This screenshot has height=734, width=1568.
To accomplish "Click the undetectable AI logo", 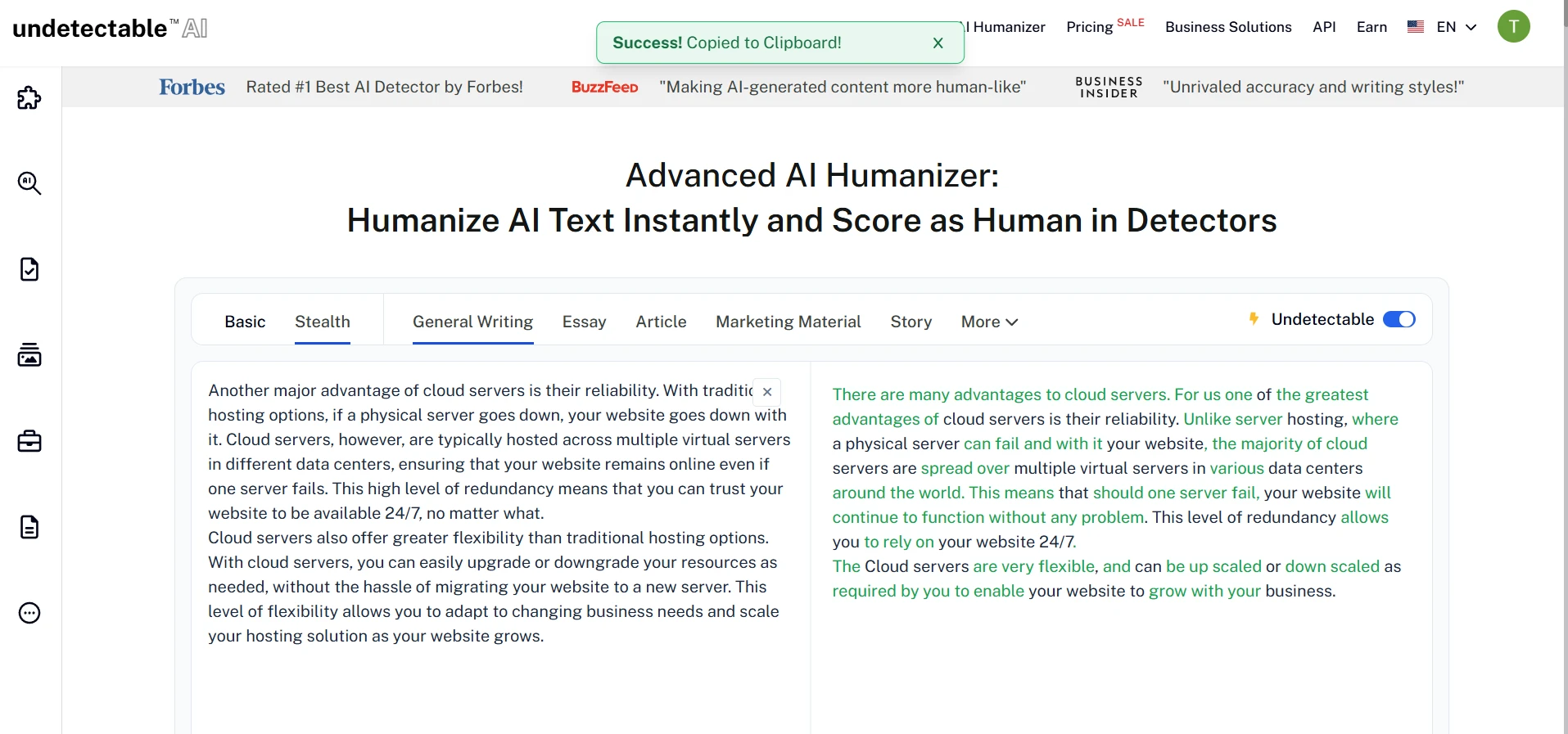I will (110, 28).
